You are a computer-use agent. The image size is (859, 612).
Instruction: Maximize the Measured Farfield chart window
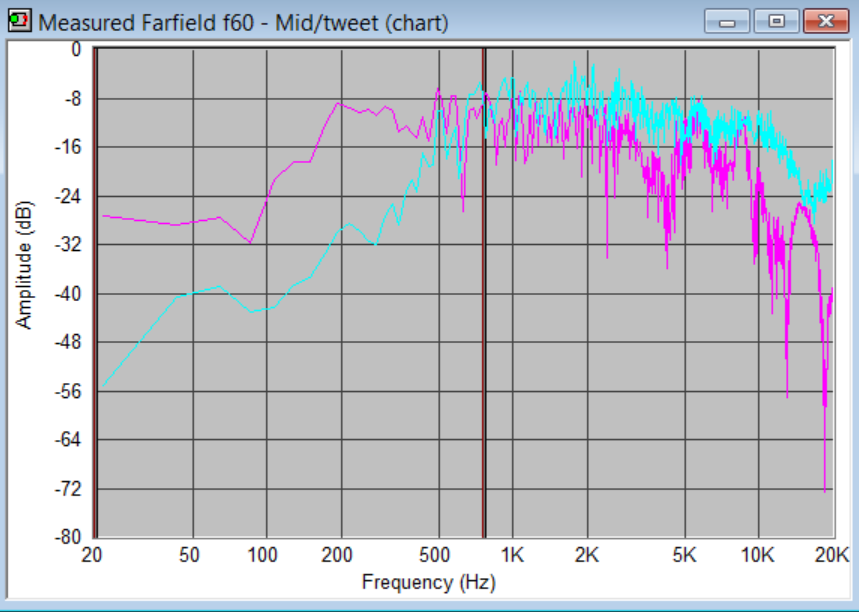(x=776, y=21)
